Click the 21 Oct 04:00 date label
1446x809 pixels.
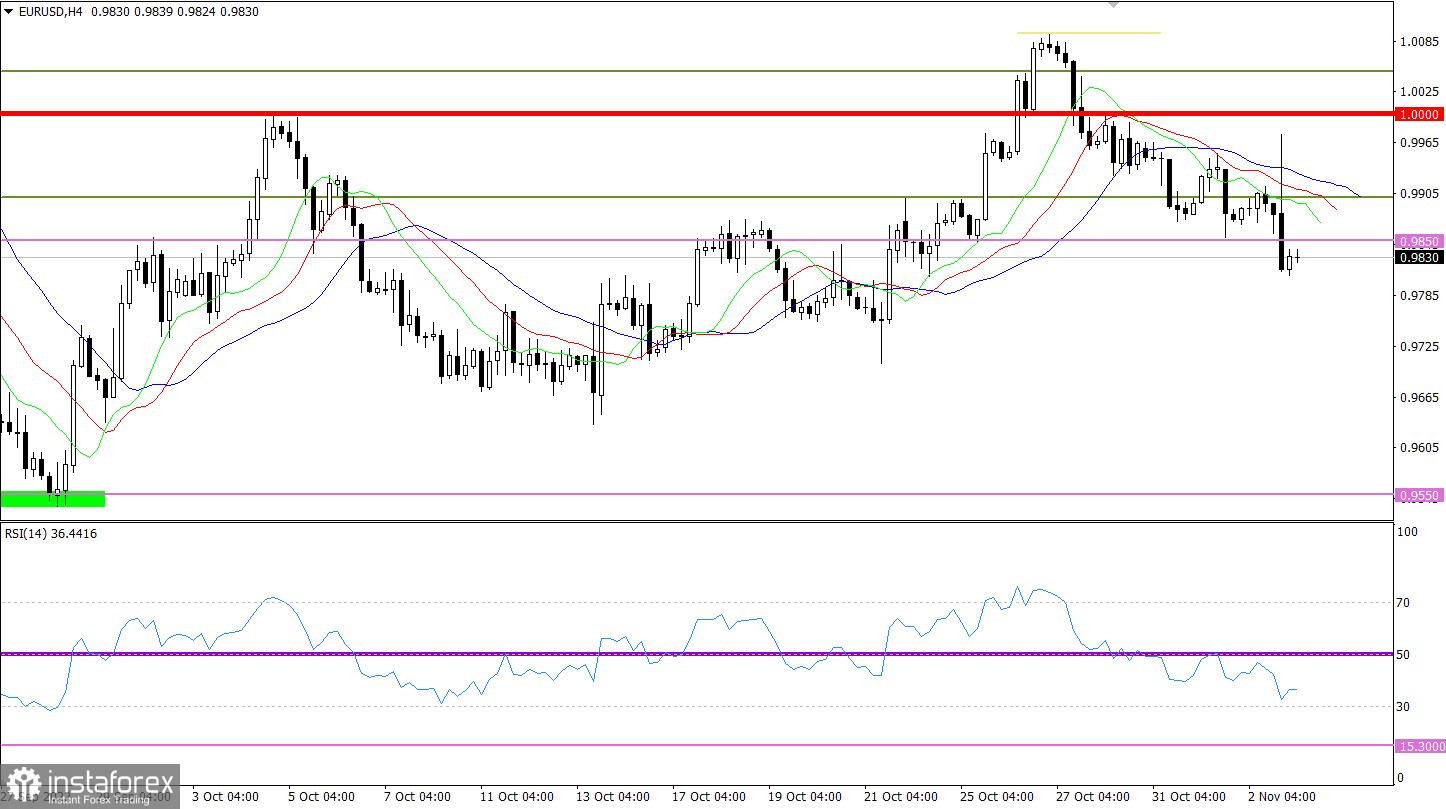pyautogui.click(x=901, y=797)
